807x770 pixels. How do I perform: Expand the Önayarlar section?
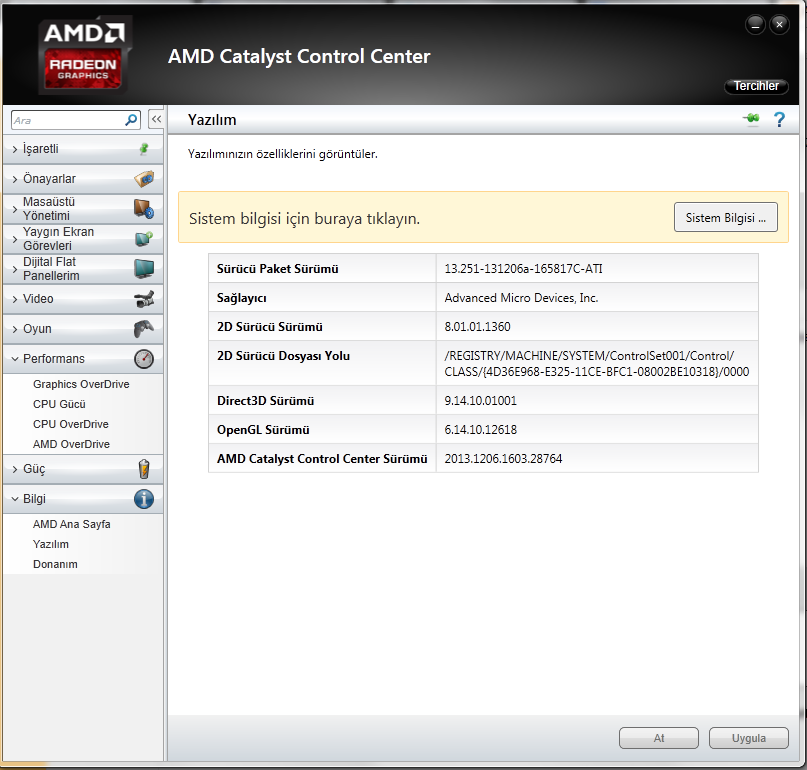(x=83, y=179)
